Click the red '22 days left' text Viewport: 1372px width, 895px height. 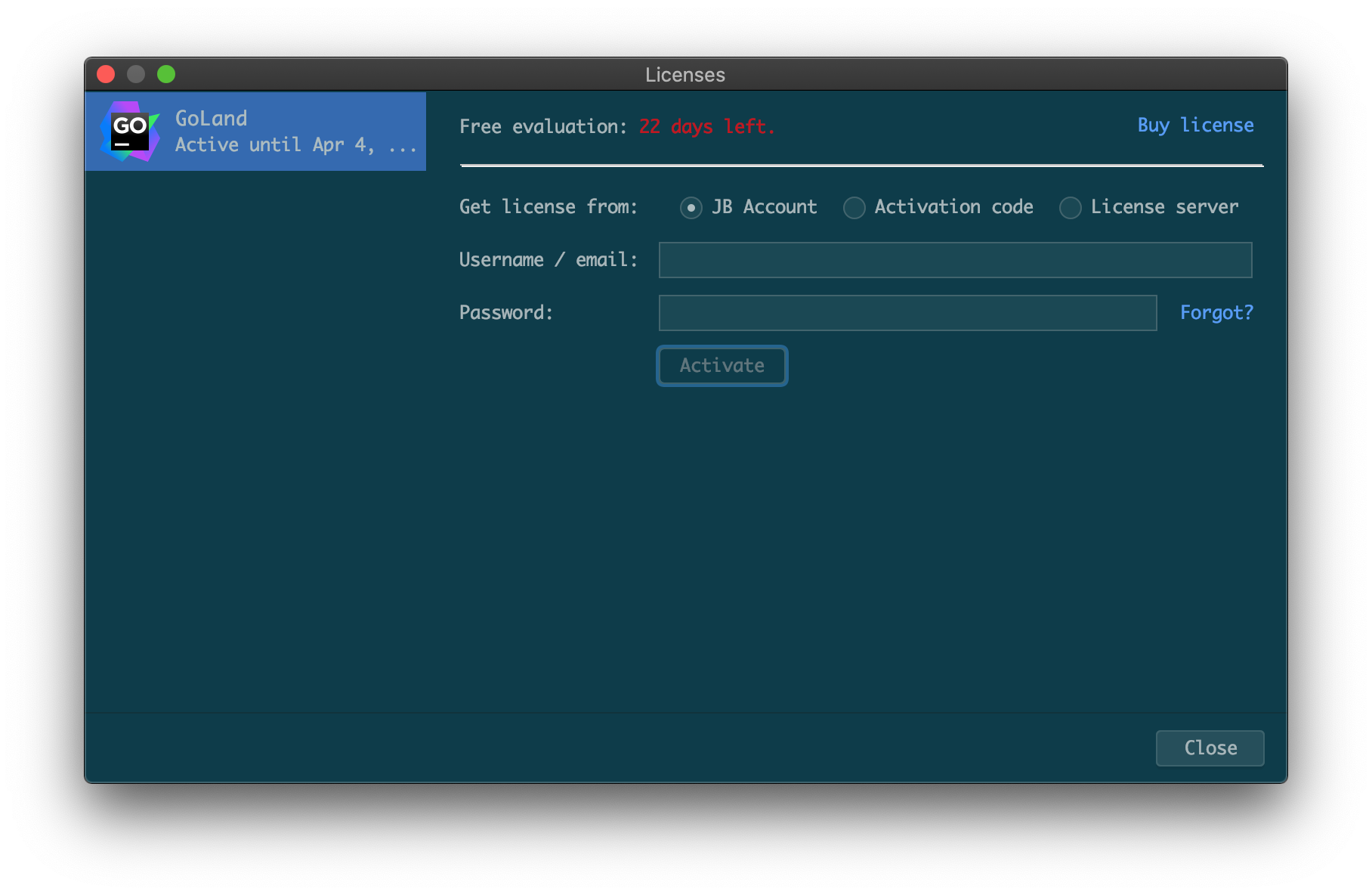coord(706,127)
